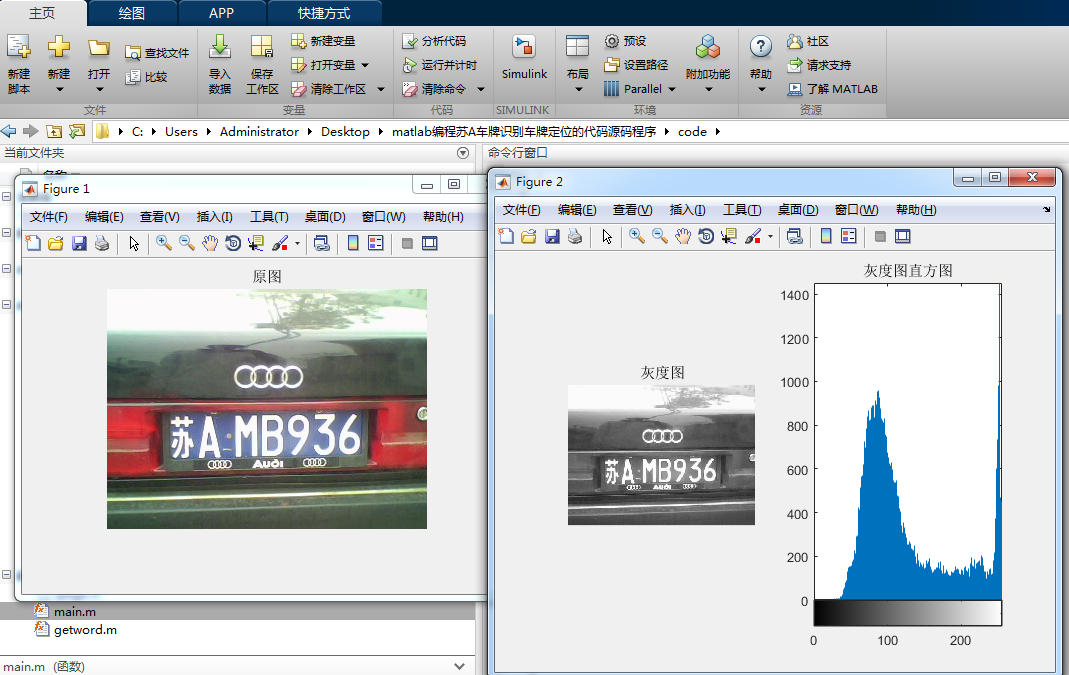Expand the 打开变量 dropdown arrow
Viewport: 1069px width, 675px height.
click(x=365, y=65)
